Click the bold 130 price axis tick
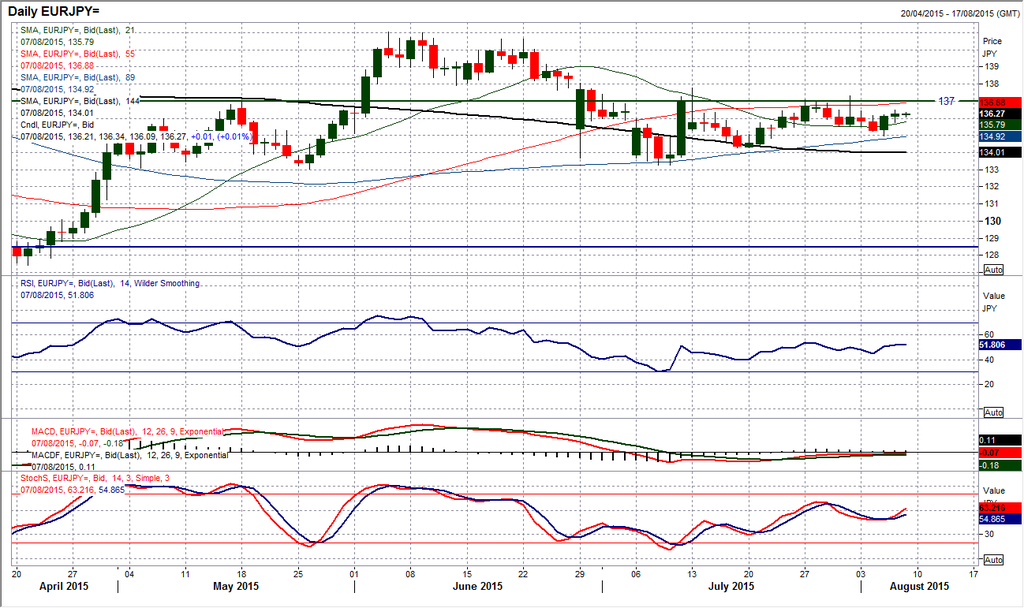The width and height of the screenshot is (1024, 608). (x=993, y=221)
